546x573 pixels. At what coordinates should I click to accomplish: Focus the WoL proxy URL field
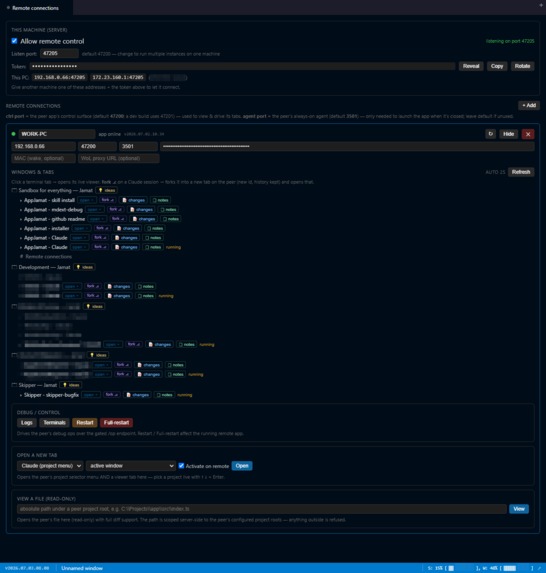119,158
